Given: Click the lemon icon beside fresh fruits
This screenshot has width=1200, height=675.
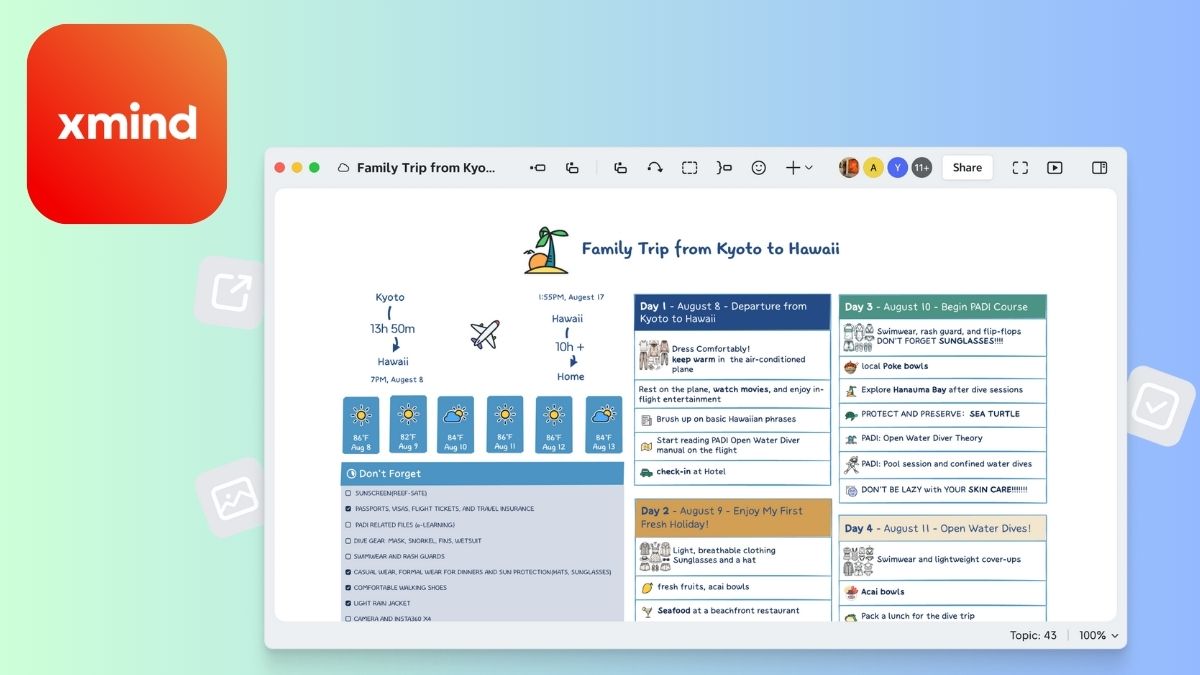Looking at the screenshot, I should point(646,587).
